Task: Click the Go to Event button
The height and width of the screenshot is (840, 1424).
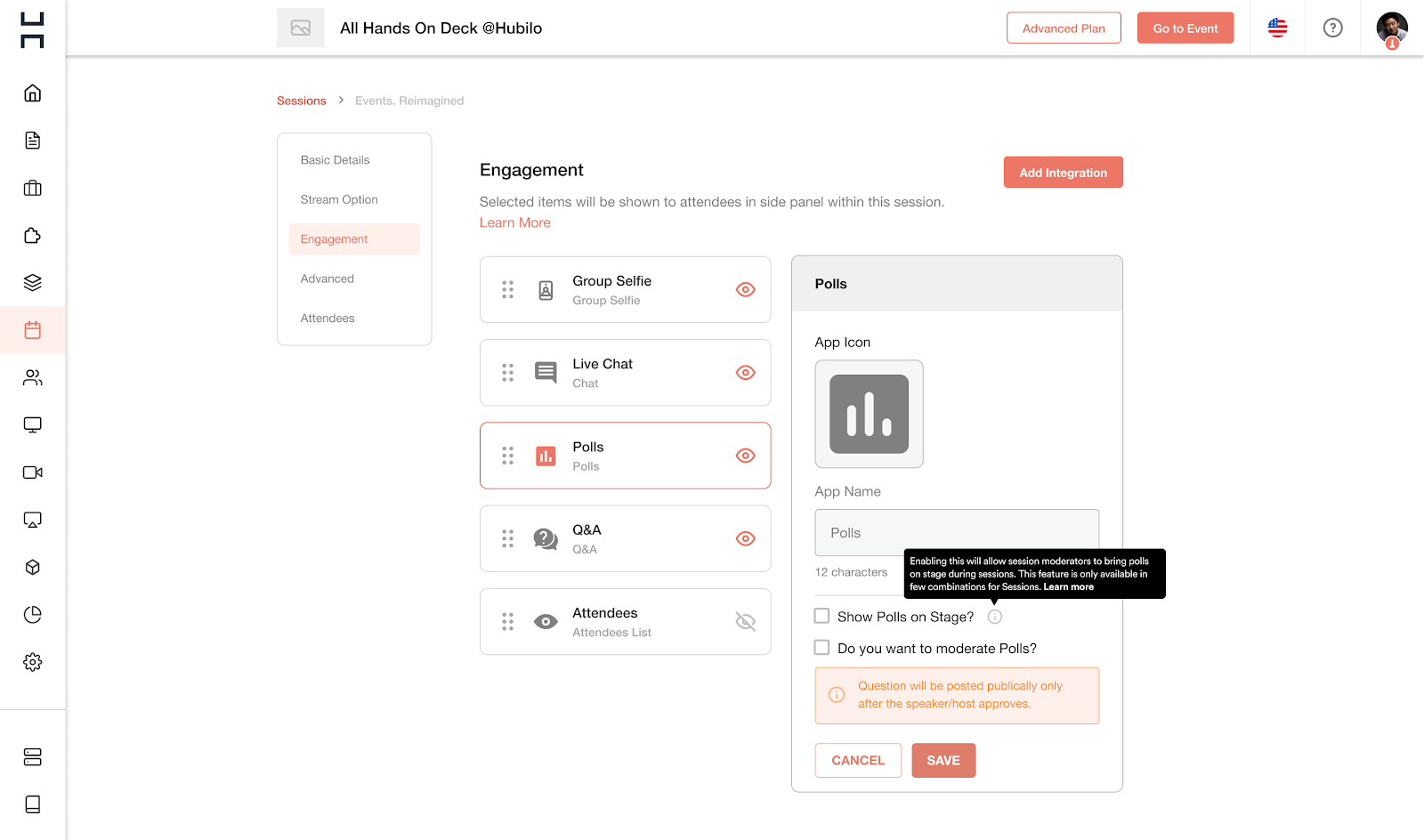Action: 1185,28
